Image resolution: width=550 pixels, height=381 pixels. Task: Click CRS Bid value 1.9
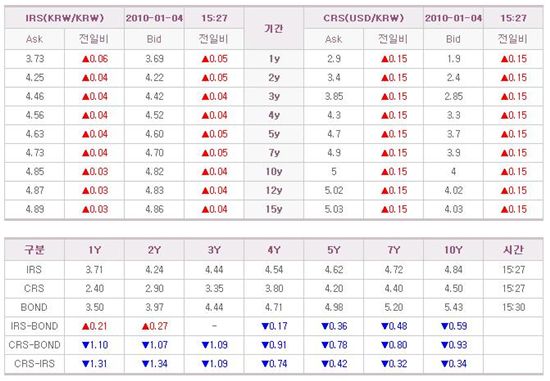coord(454,59)
